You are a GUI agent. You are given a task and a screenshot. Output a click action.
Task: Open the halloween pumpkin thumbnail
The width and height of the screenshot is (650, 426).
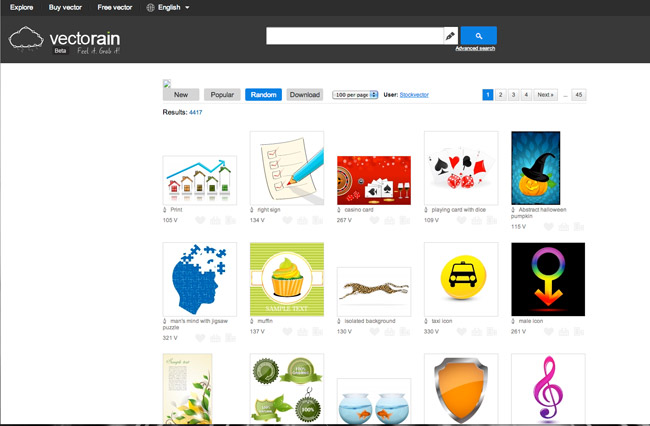coord(536,168)
